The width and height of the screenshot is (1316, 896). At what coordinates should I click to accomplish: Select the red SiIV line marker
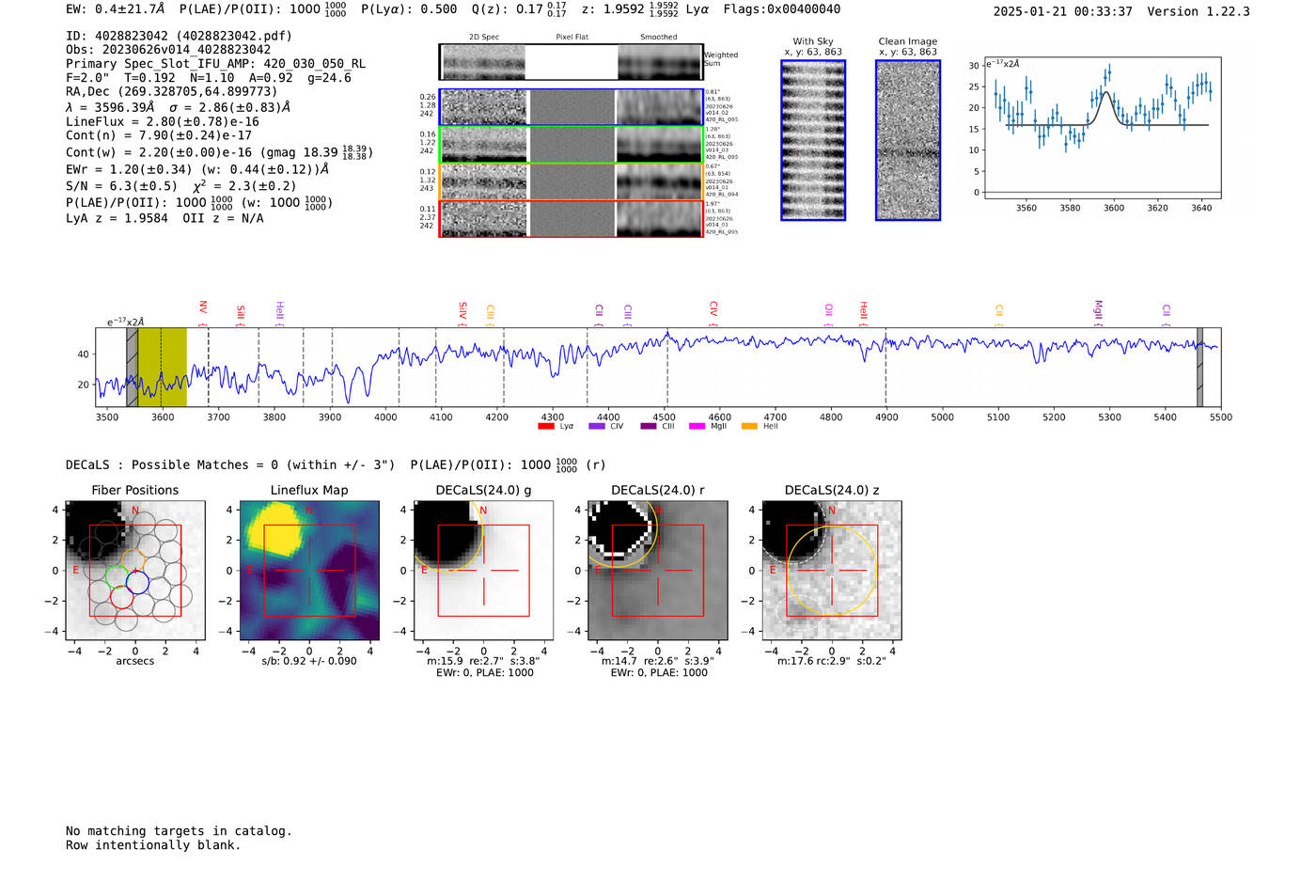pyautogui.click(x=462, y=313)
